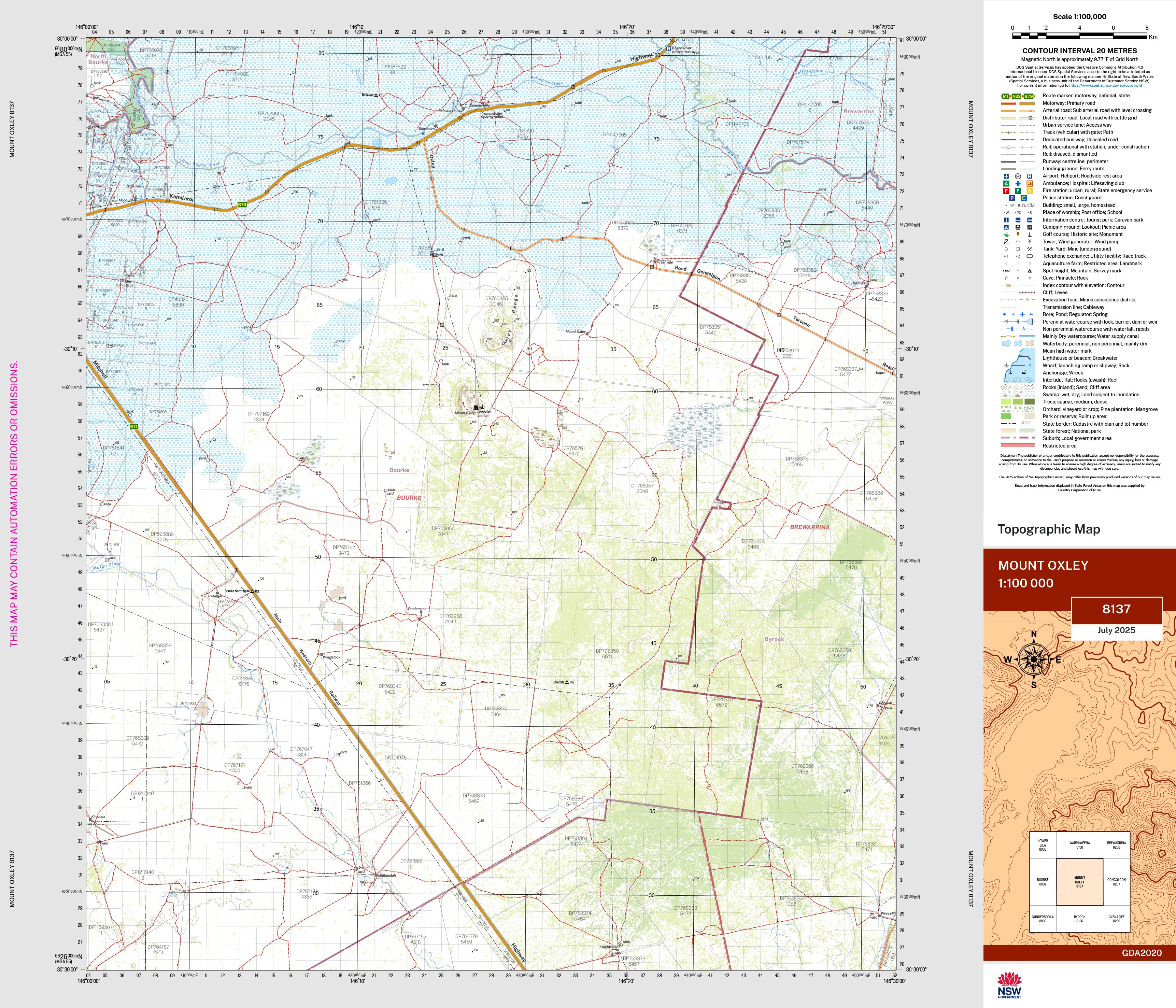Click the Coast guard C legend icon

click(1024, 198)
